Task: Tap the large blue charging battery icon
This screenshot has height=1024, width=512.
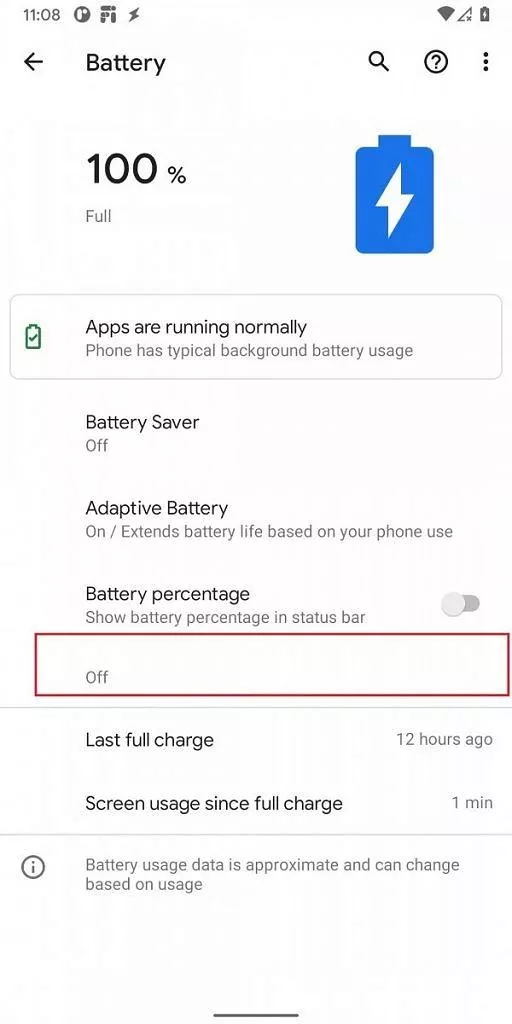Action: [x=394, y=194]
